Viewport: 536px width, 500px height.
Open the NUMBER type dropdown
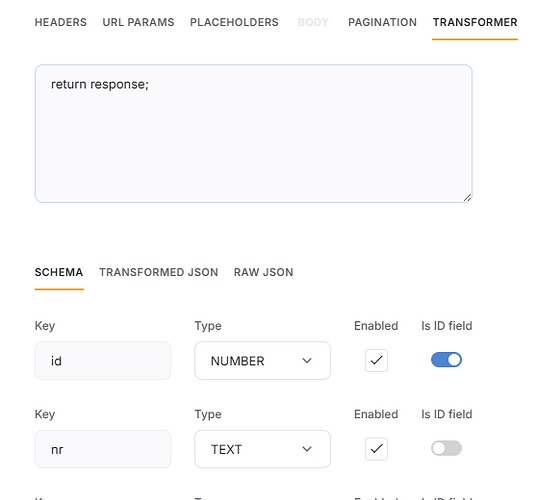263,361
